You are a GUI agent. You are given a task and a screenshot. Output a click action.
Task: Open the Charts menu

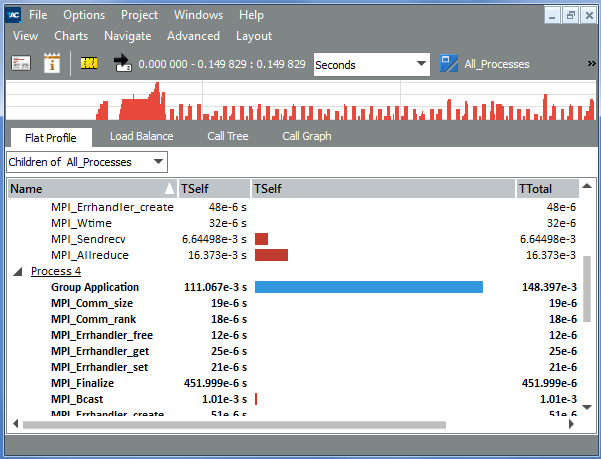pos(71,36)
